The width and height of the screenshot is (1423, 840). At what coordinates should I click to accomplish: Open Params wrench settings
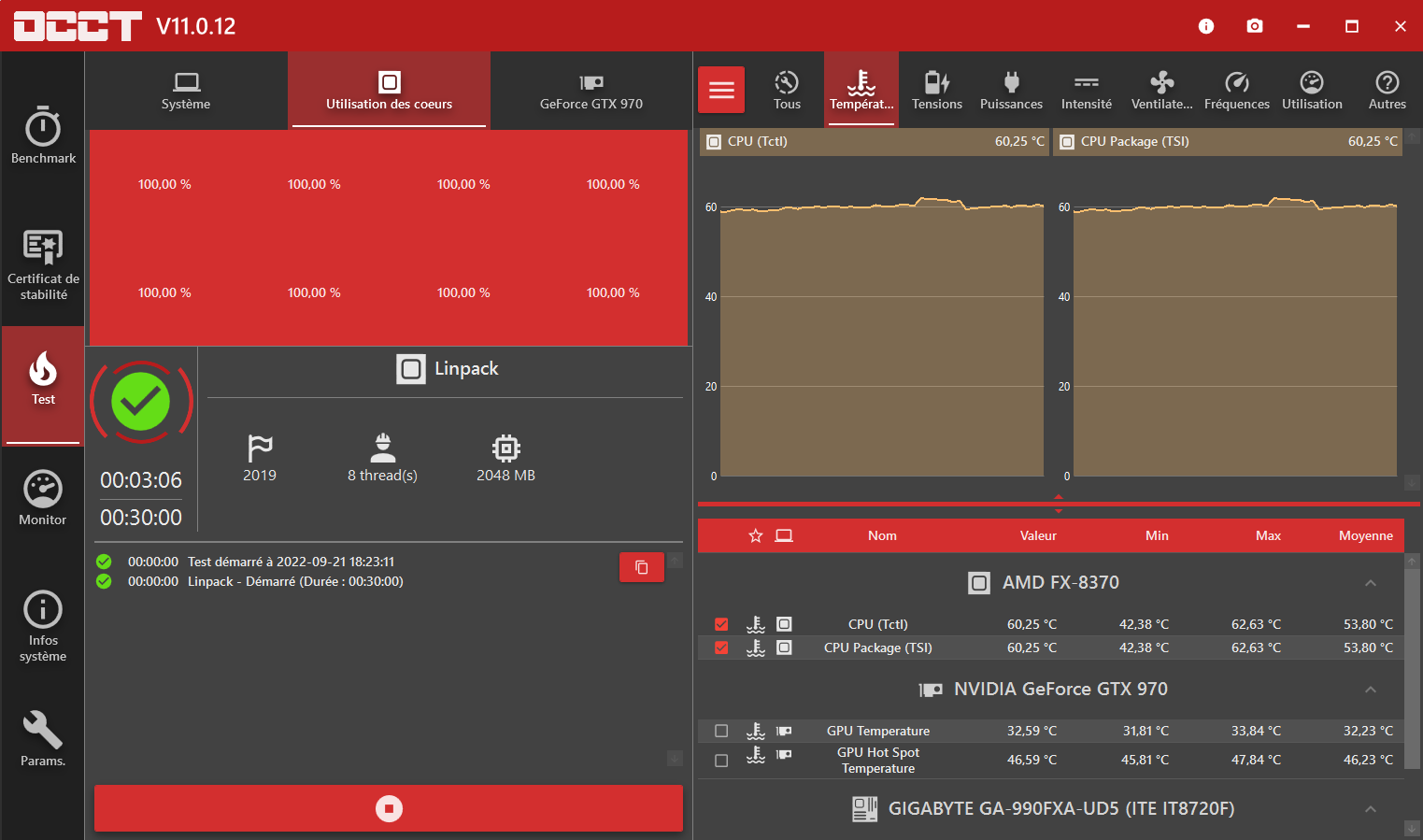43,739
